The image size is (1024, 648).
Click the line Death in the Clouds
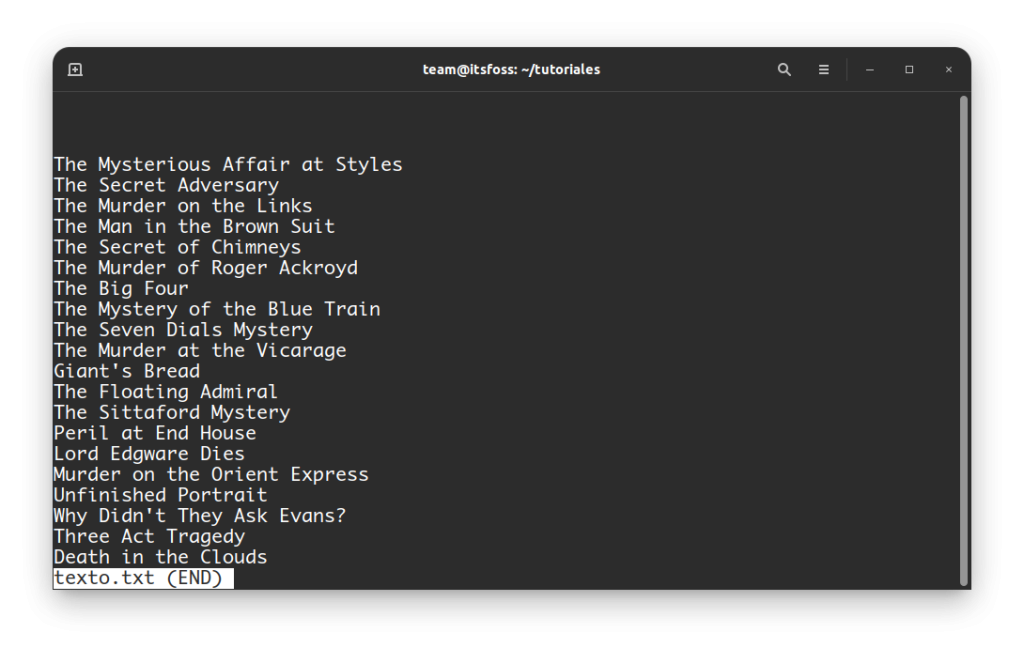[161, 557]
